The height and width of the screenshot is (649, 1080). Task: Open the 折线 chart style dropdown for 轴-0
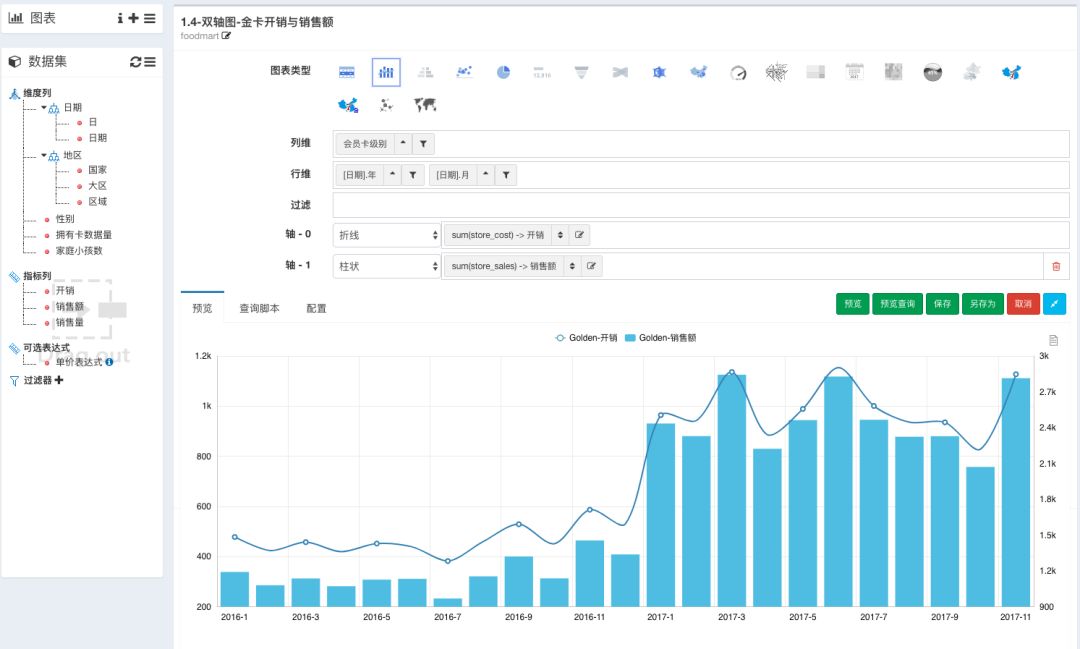point(385,234)
